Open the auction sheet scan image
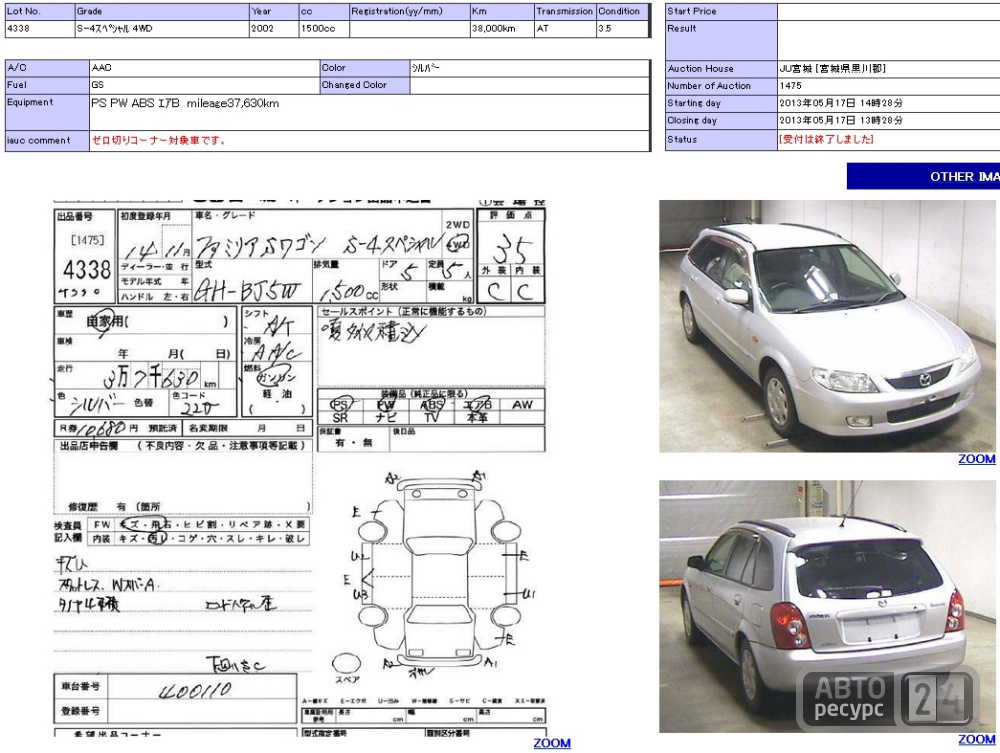Screen dimensions: 1000x753 (x=300, y=469)
